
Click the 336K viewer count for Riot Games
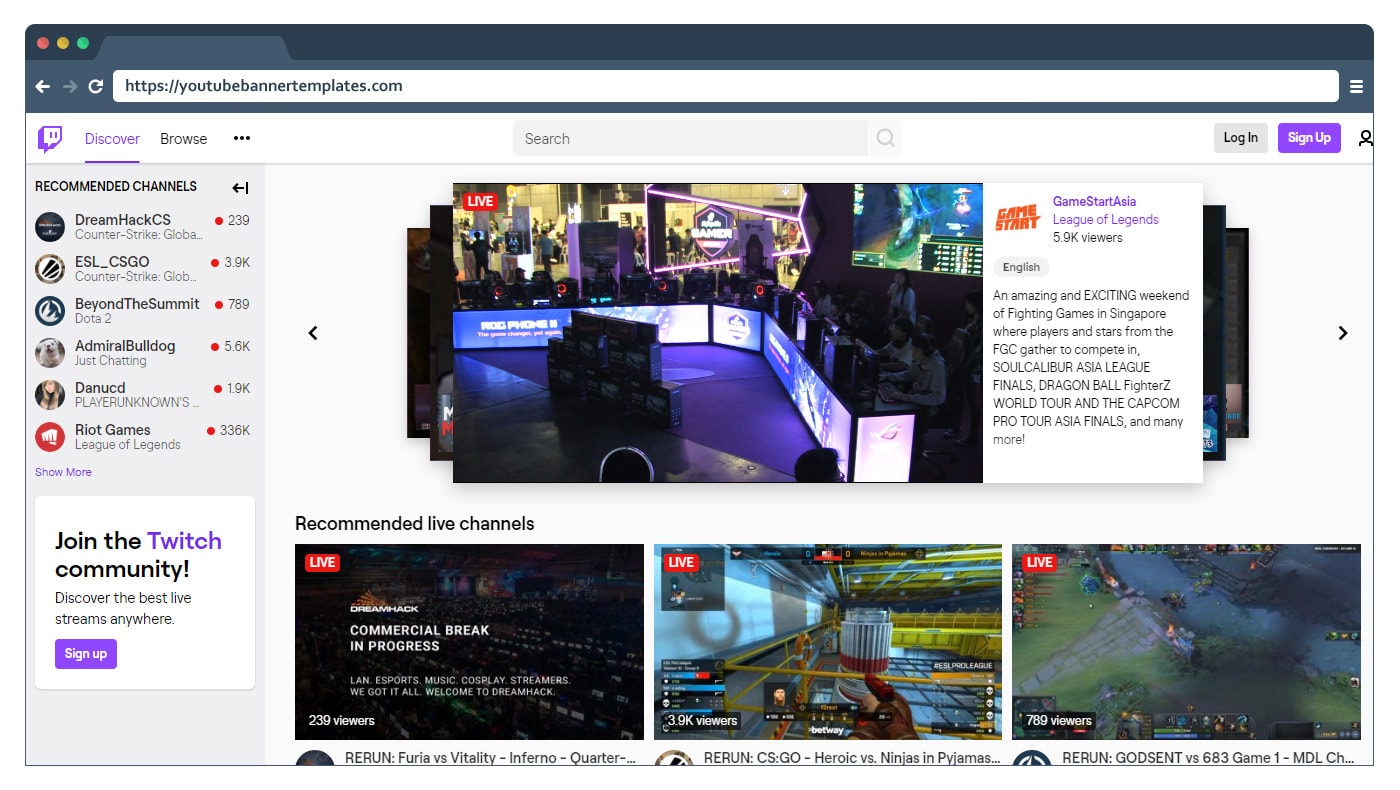pos(235,430)
